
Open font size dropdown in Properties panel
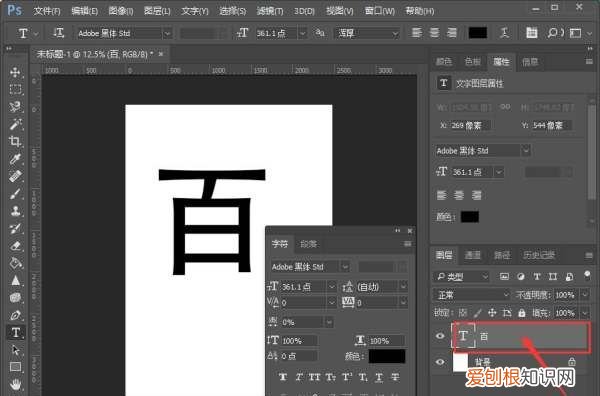click(499, 172)
